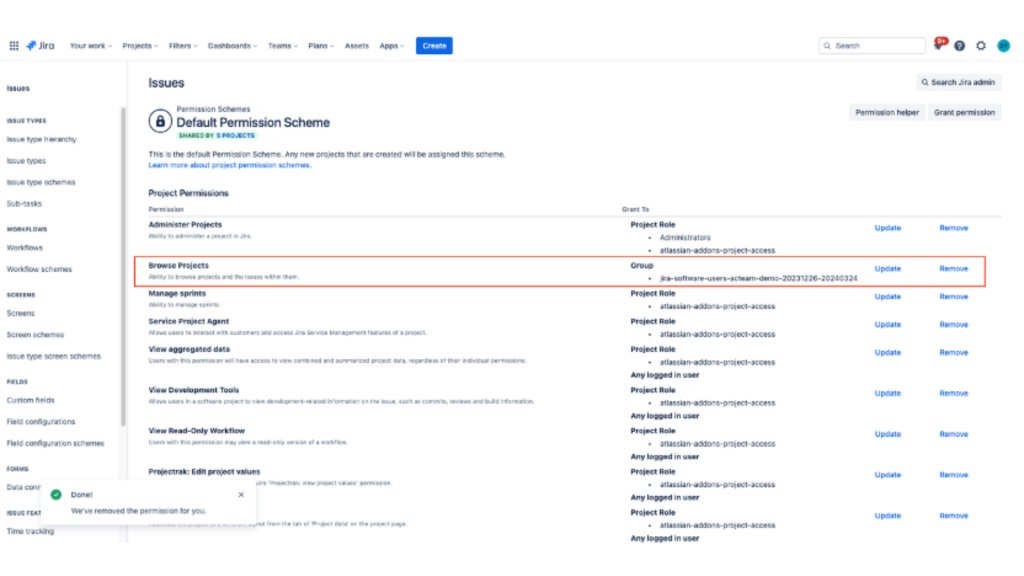Viewport: 1024px width, 576px height.
Task: Open Workflows in sidebar
Action: click(25, 248)
